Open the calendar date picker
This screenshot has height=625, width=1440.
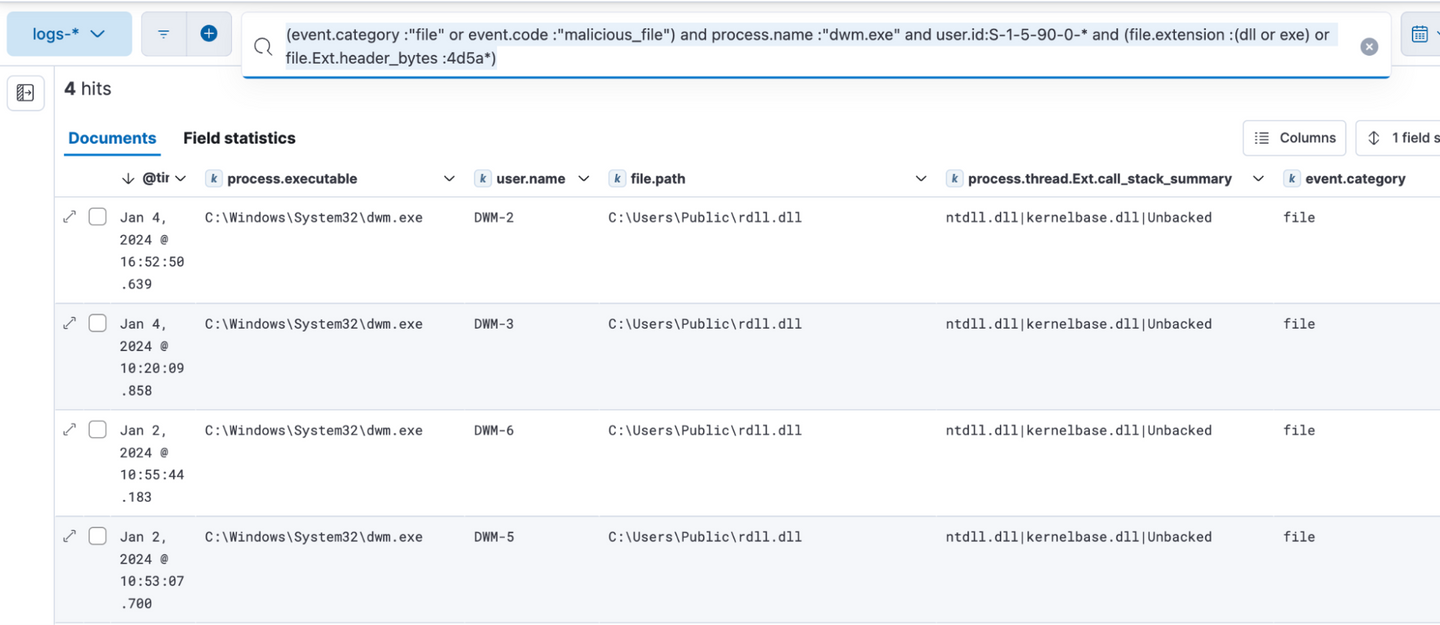point(1419,34)
